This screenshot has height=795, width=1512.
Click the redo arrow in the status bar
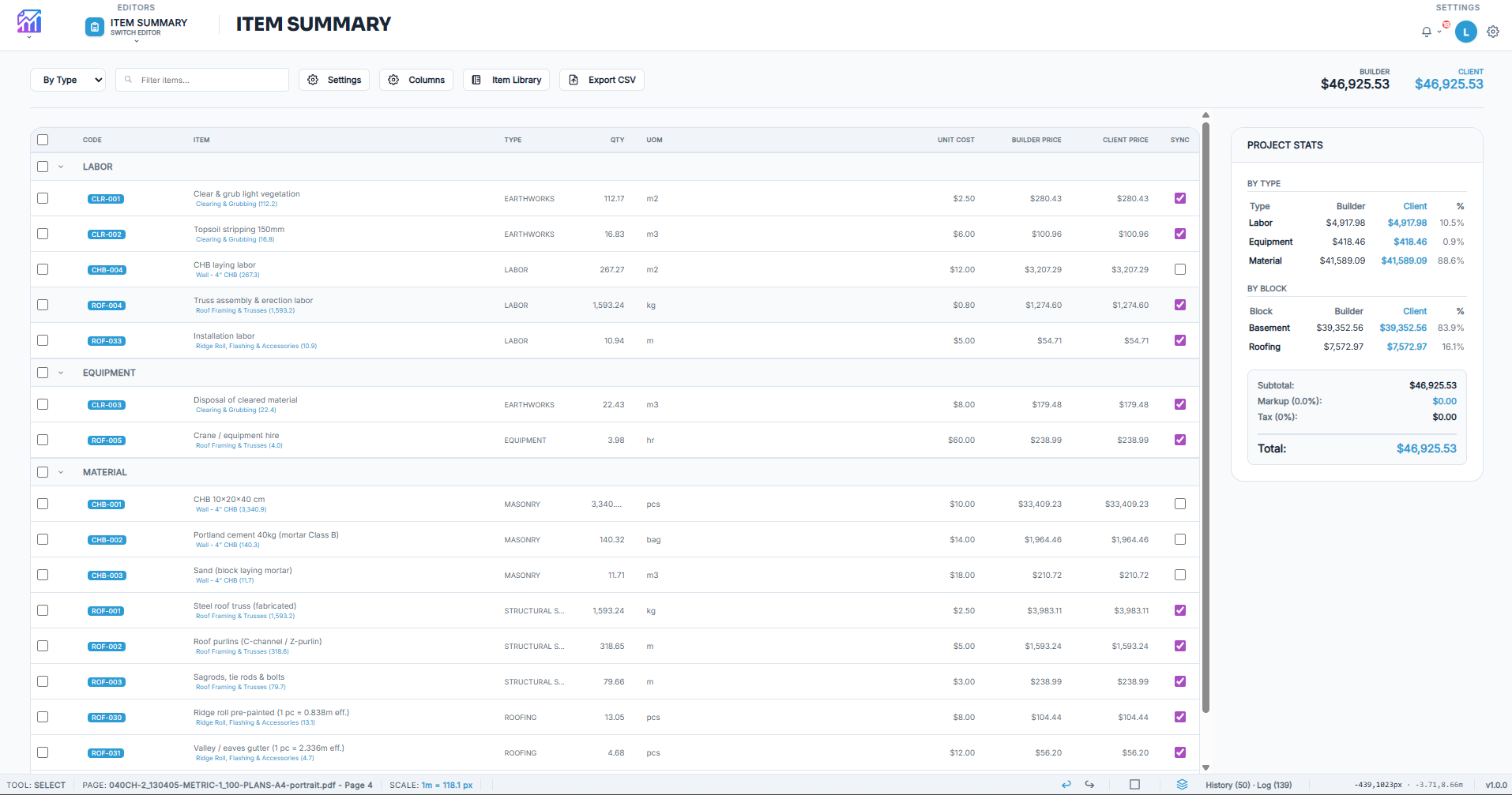pos(1089,785)
